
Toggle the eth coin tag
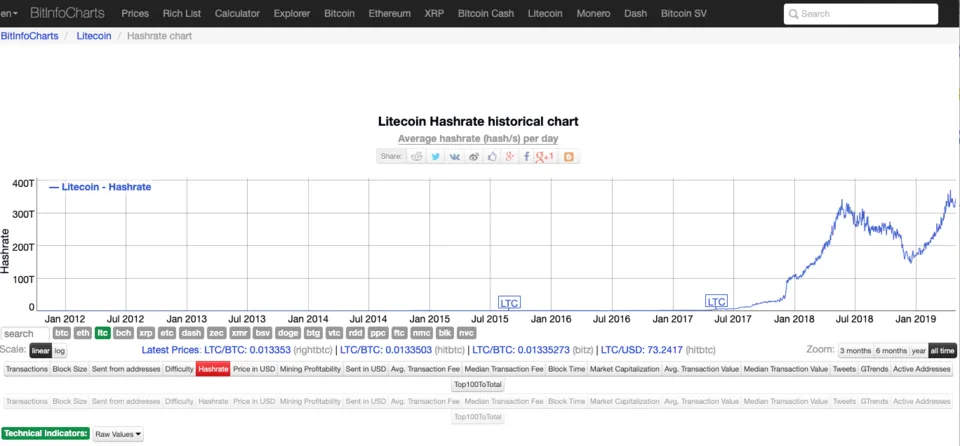[x=83, y=333]
